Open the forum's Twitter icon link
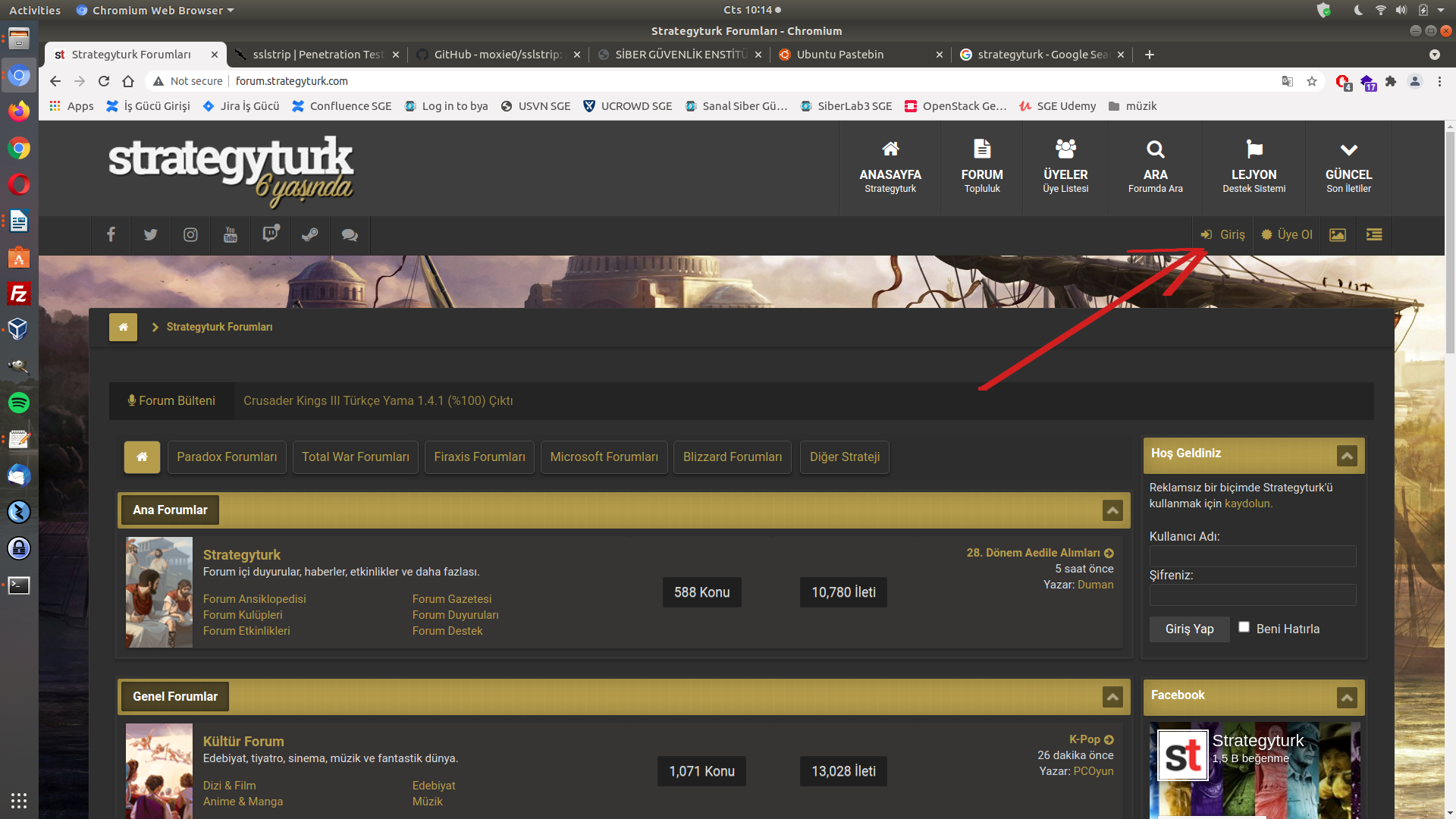This screenshot has height=819, width=1456. pyautogui.click(x=150, y=235)
